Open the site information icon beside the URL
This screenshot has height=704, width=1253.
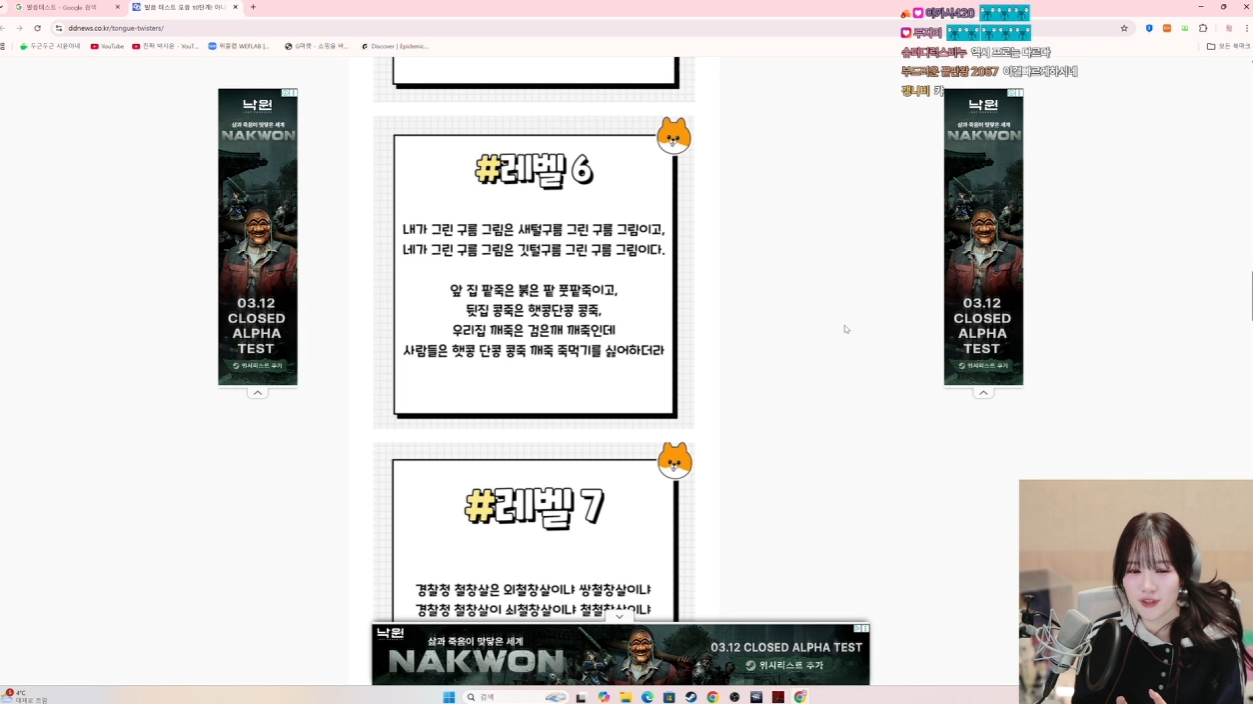click(x=58, y=28)
